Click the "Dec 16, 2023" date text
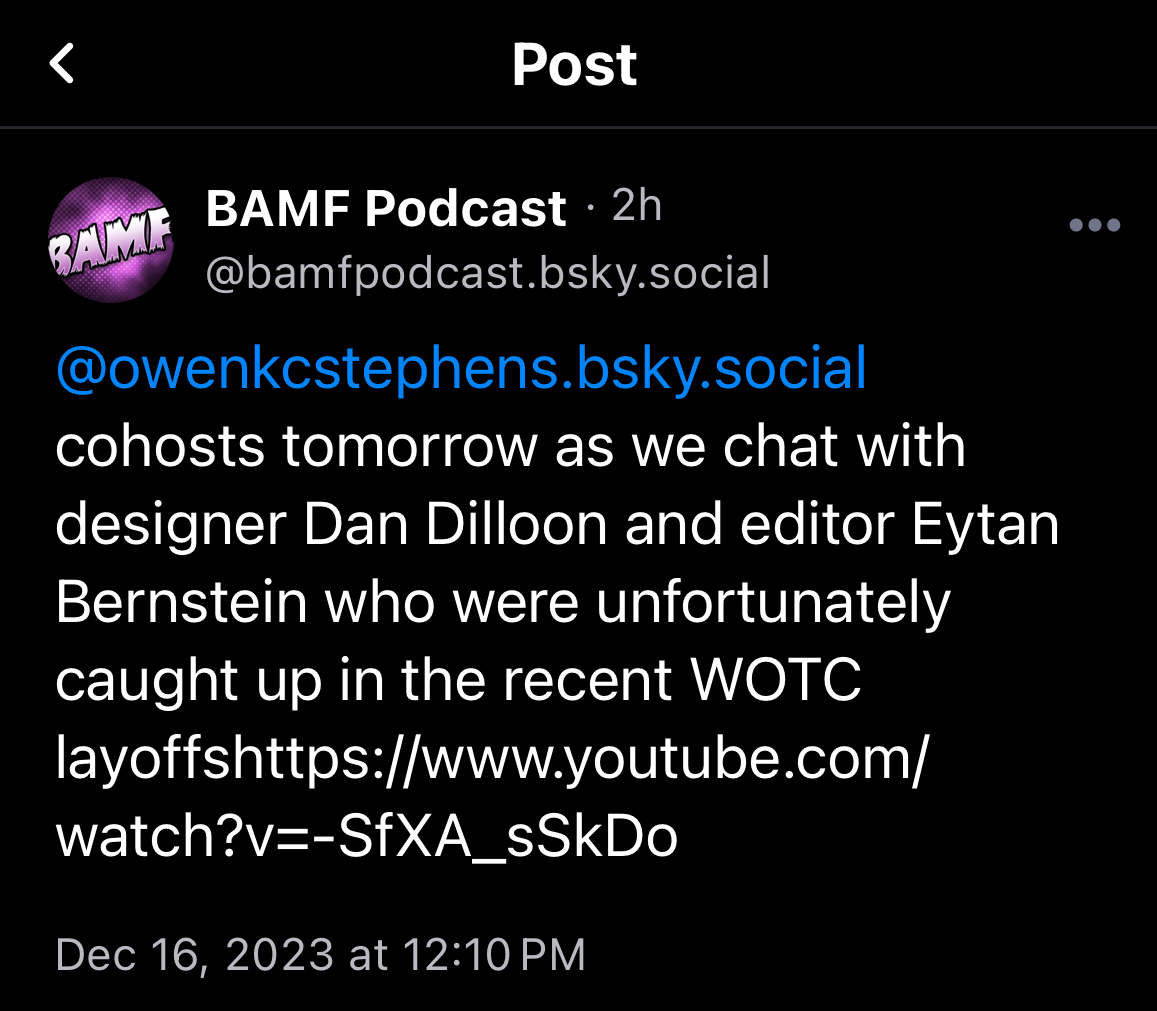This screenshot has width=1157, height=1011. coord(194,954)
